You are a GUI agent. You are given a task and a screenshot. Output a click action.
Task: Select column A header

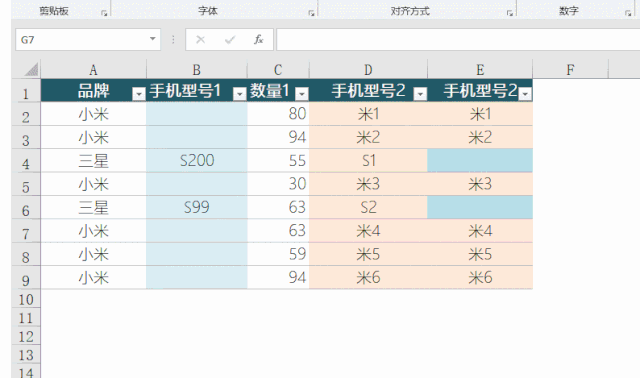93,70
